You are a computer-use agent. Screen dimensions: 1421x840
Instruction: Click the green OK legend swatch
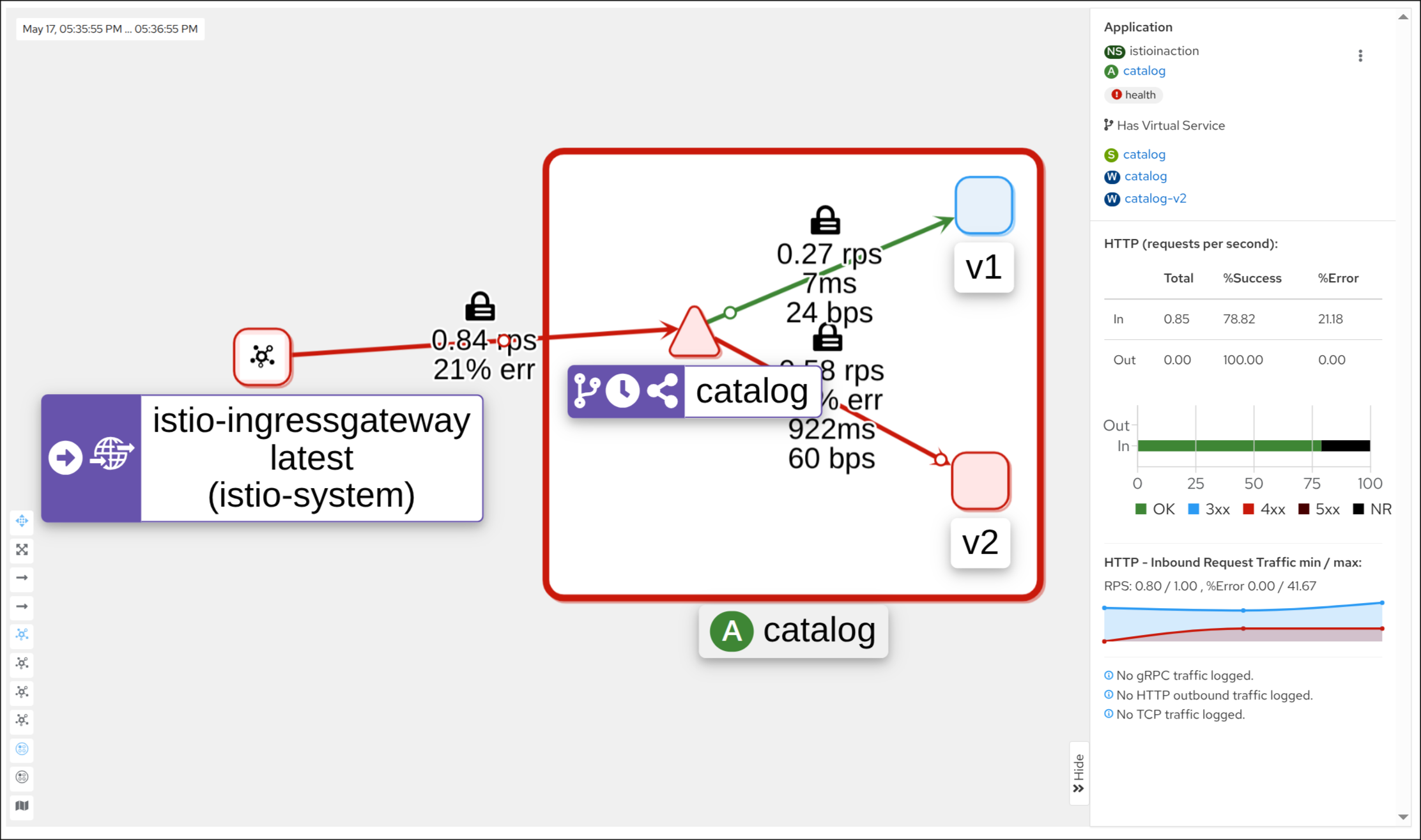click(x=1141, y=509)
